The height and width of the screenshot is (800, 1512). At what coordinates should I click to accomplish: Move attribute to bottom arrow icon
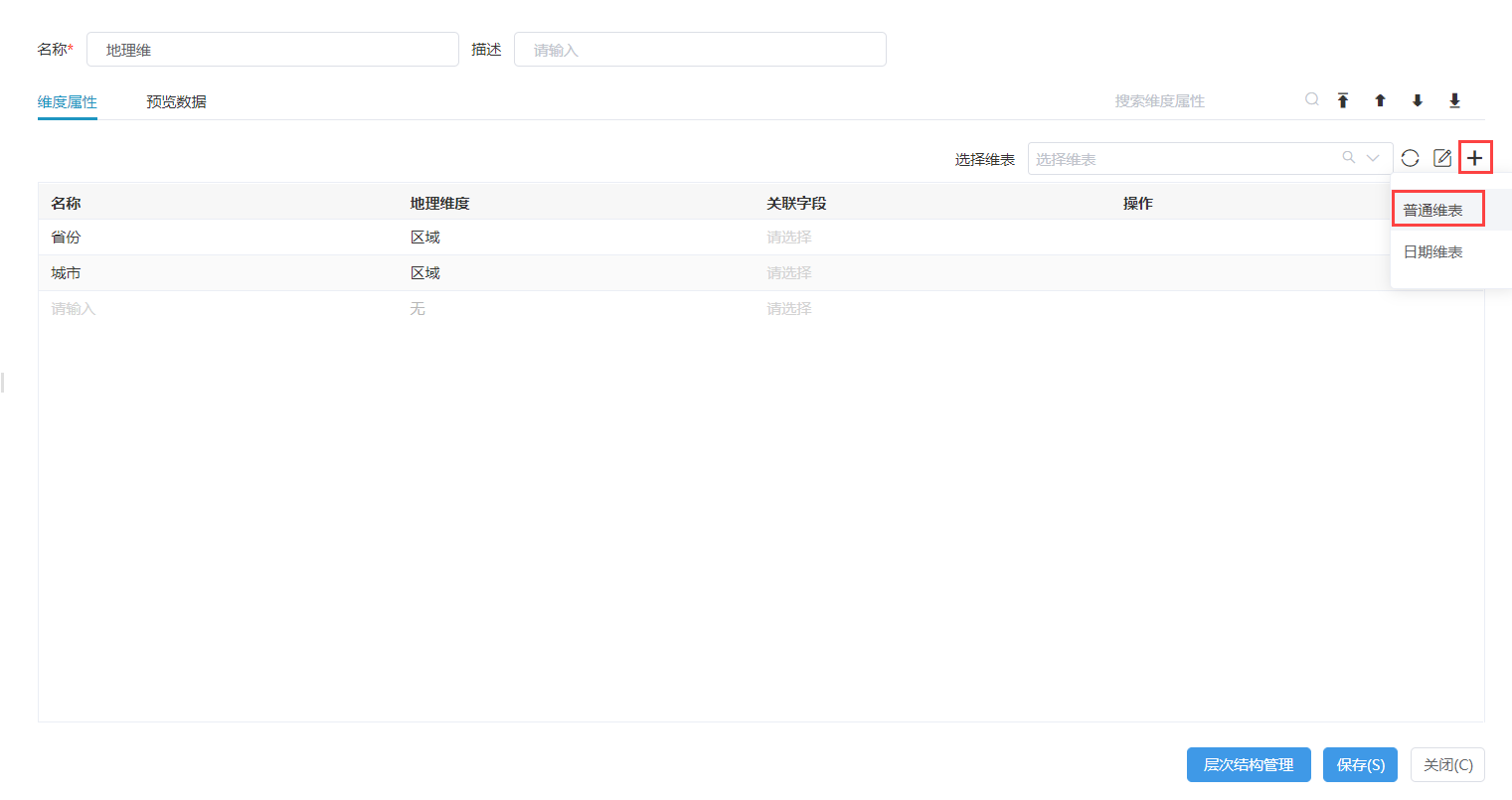1454,100
